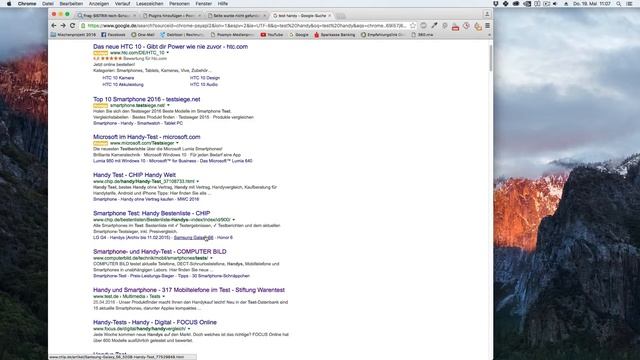Expand dropdown arrow next to www.test.de URL
The image size is (640, 360).
pyautogui.click(x=163, y=296)
